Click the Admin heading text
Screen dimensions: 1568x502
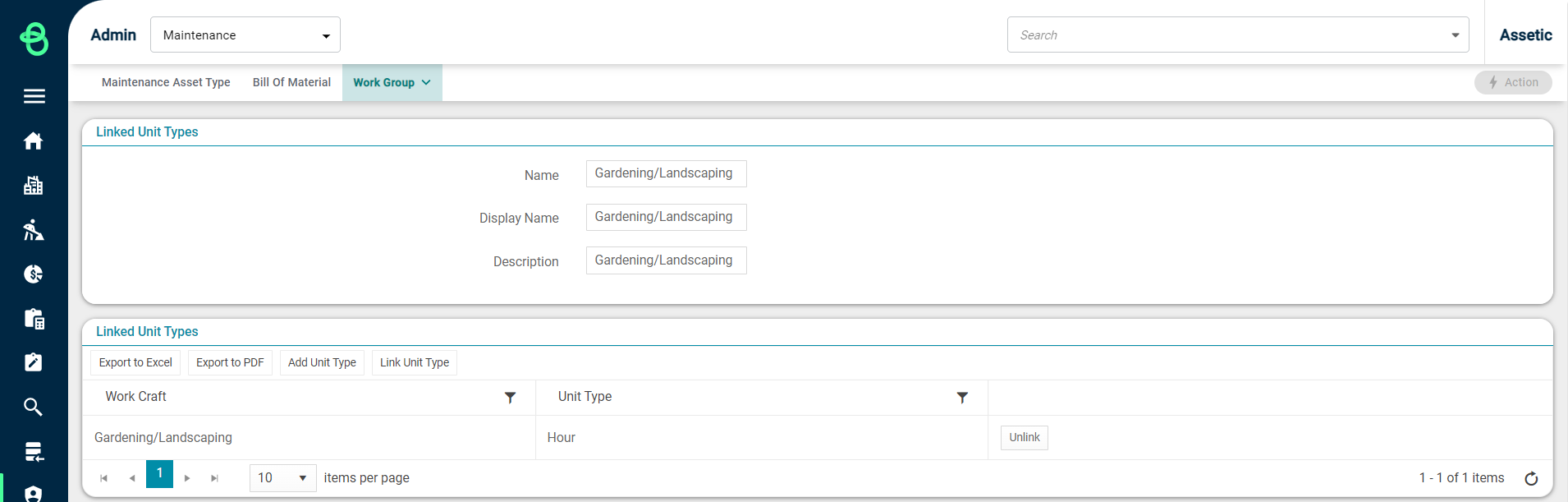coord(113,35)
